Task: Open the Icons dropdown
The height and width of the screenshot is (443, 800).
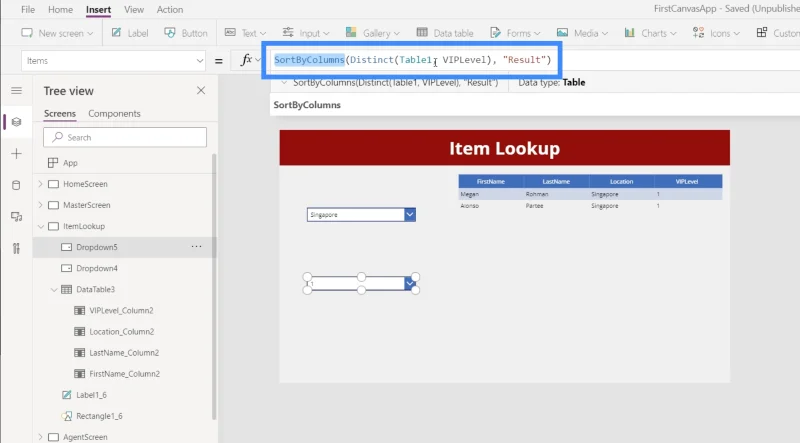Action: pyautogui.click(x=716, y=33)
